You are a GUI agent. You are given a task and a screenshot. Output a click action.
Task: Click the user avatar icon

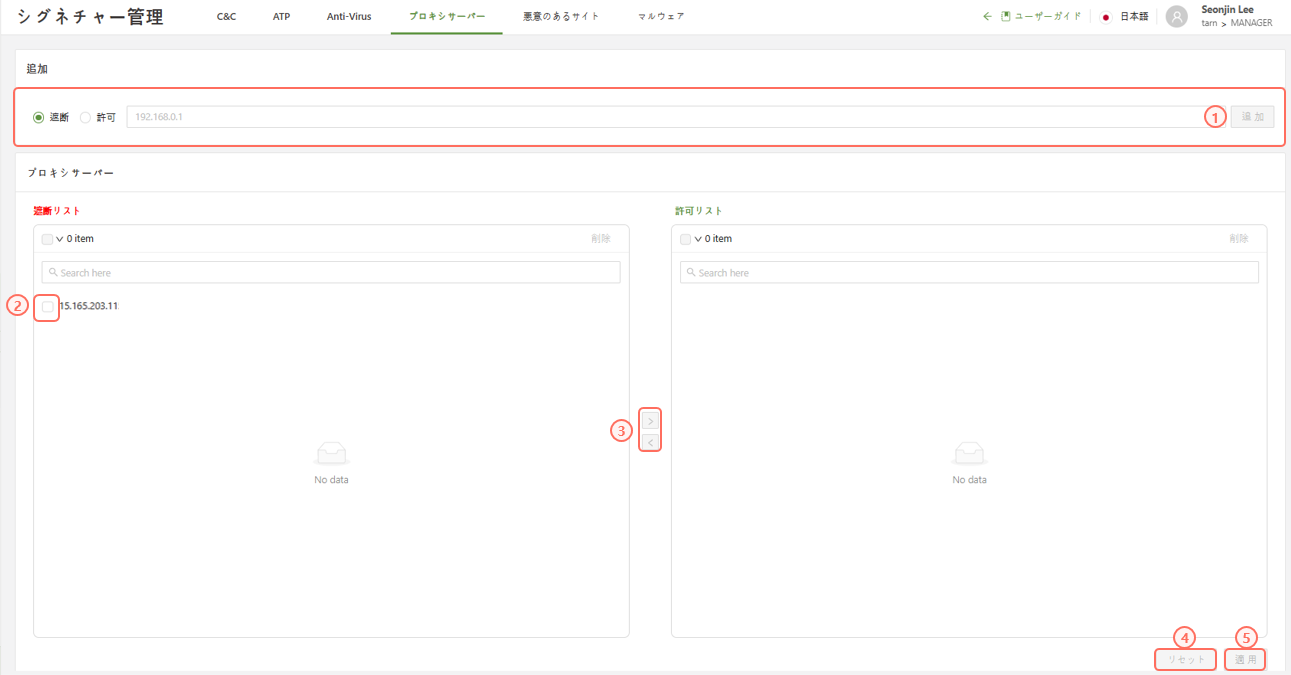point(1177,17)
